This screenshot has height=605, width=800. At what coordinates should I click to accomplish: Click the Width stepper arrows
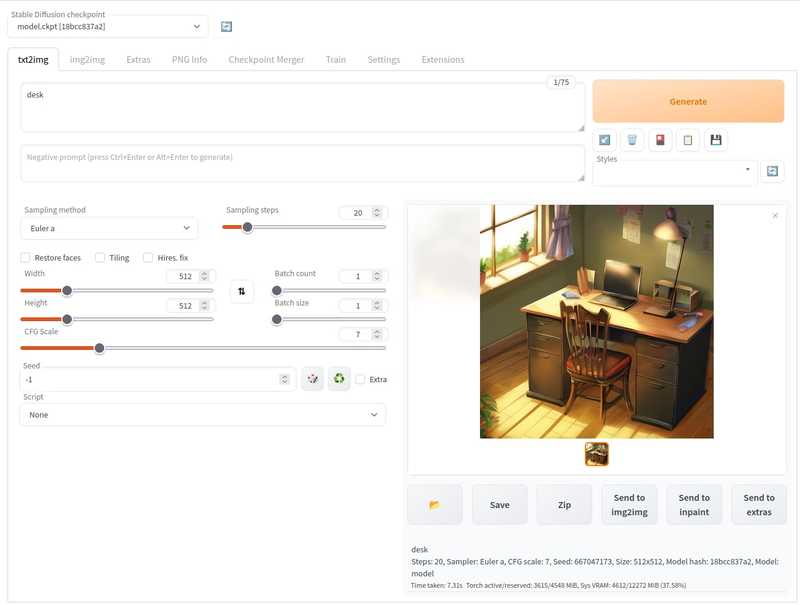pyautogui.click(x=204, y=276)
